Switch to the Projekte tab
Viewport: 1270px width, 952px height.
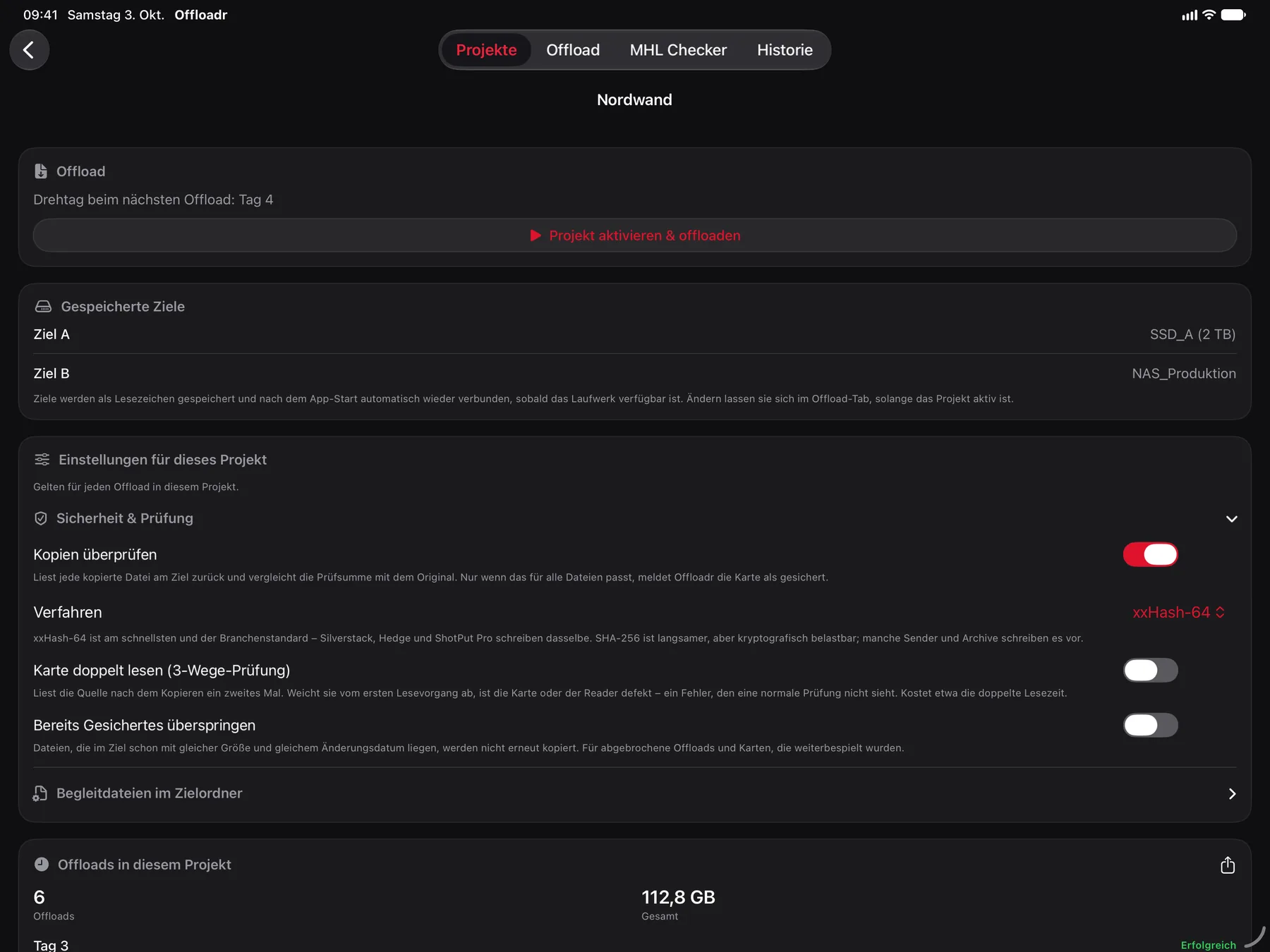tap(486, 50)
